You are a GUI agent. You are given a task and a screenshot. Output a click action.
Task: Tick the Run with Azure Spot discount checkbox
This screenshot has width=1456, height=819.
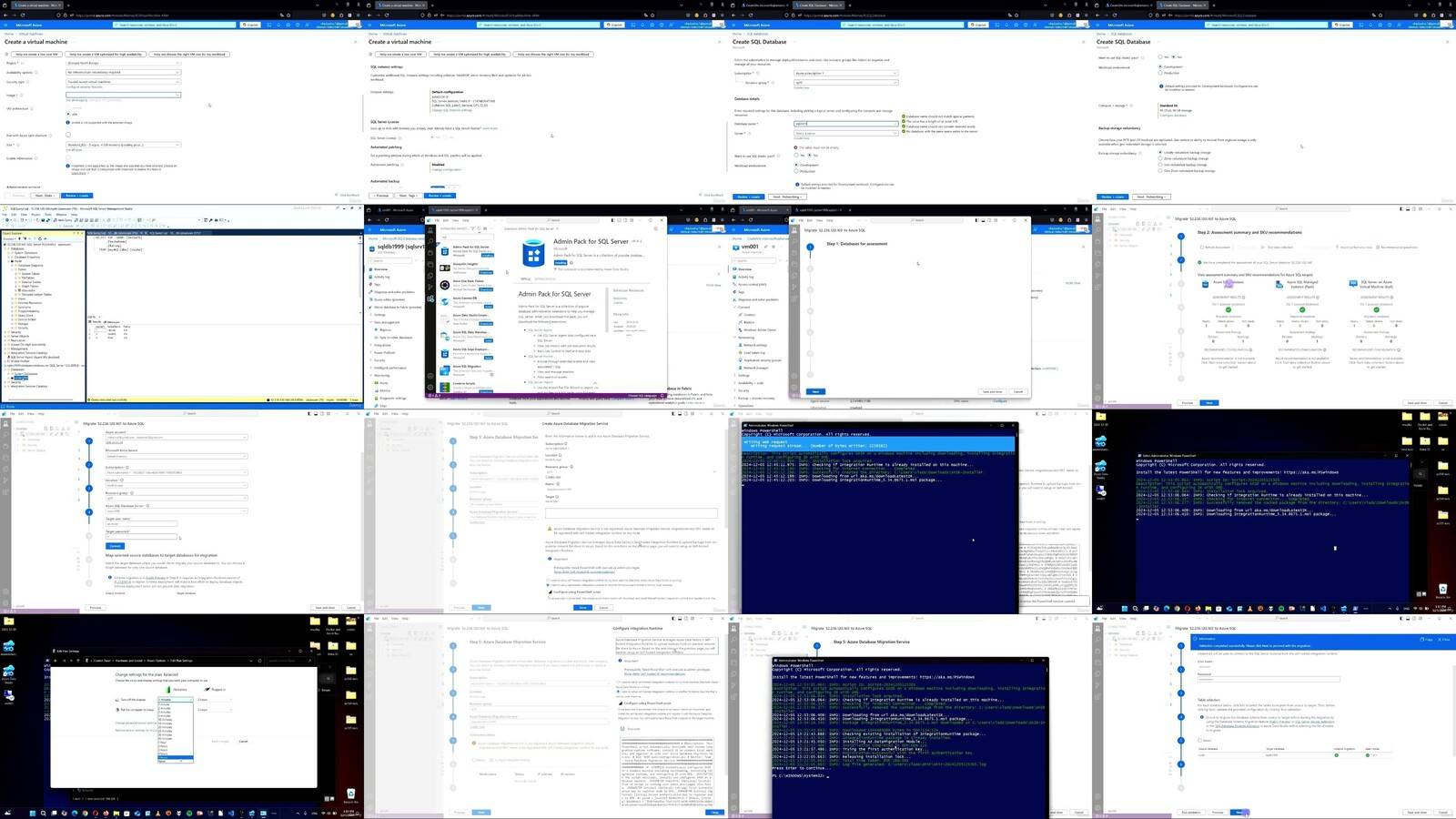pos(68,135)
